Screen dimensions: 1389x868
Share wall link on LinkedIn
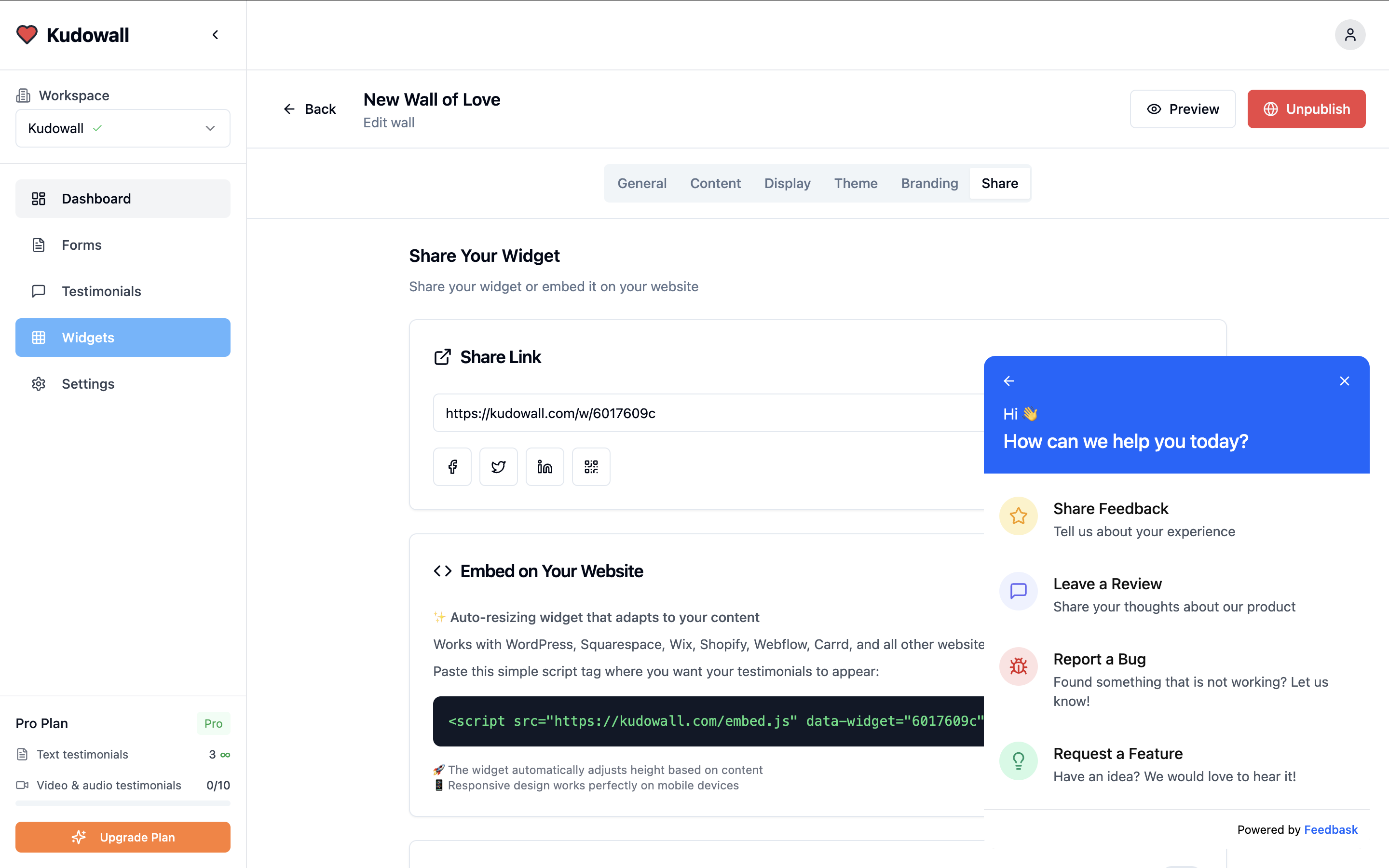[x=545, y=467]
